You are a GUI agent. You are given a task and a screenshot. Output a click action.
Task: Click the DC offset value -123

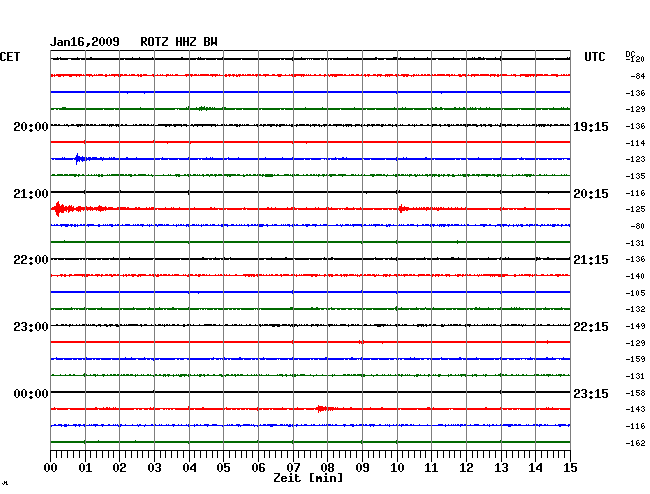tap(635, 159)
